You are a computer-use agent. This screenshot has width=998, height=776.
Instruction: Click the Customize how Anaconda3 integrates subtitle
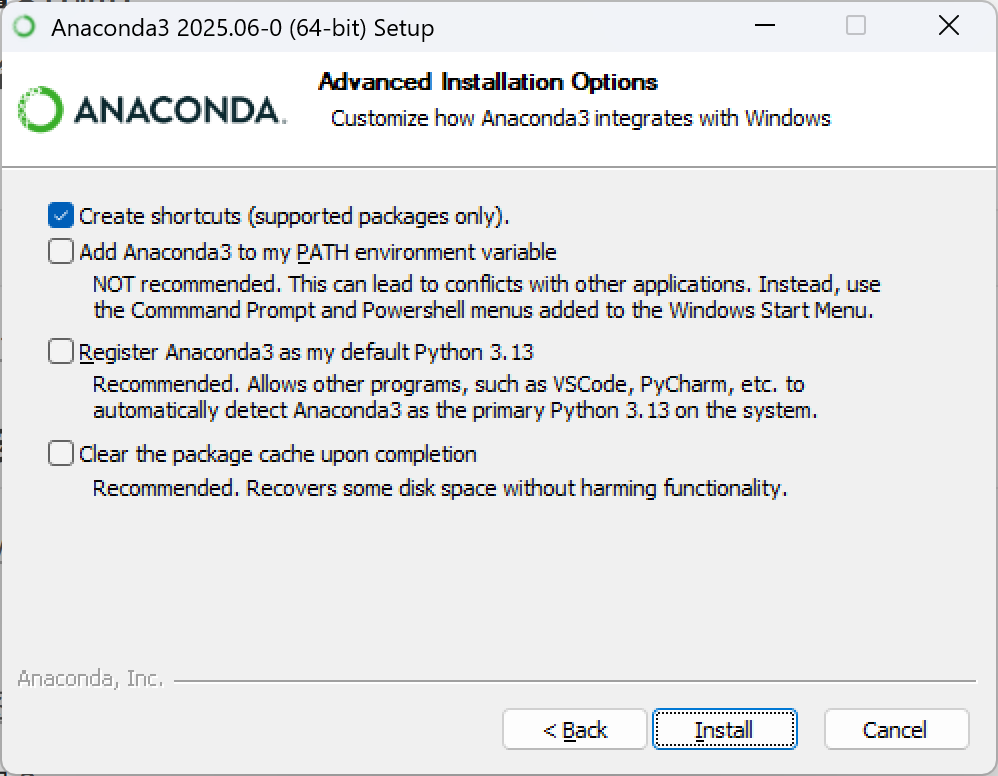[580, 119]
